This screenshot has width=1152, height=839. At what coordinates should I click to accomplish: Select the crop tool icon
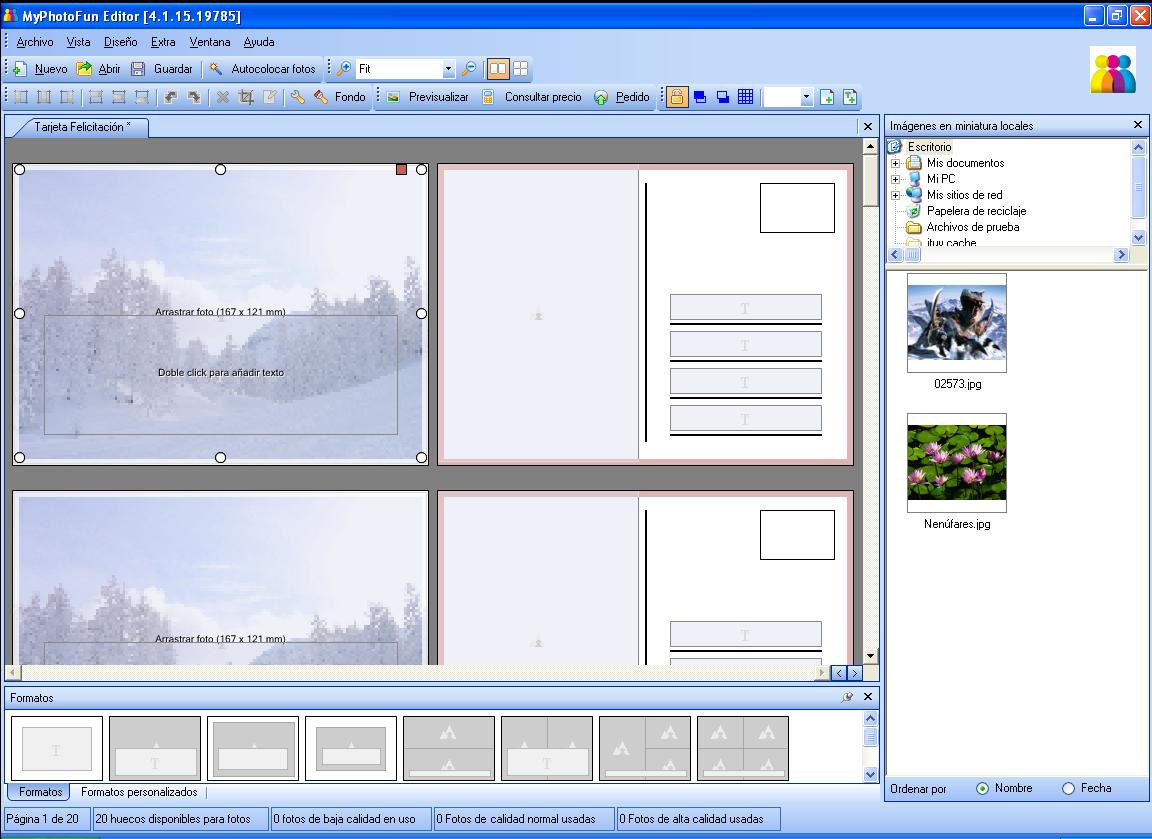pyautogui.click(x=246, y=97)
